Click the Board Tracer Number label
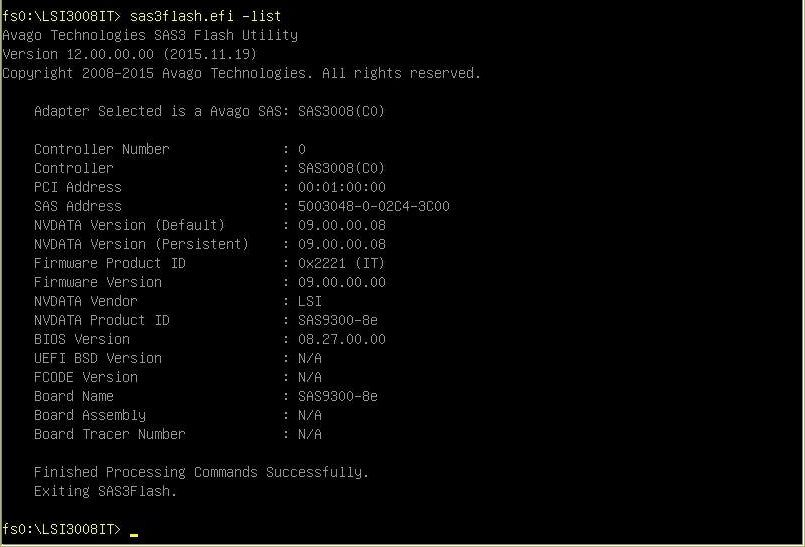805x547 pixels. (x=110, y=435)
